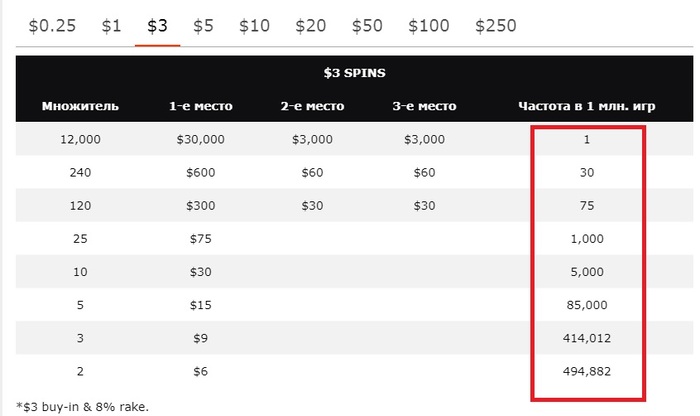Switch to the $5 buy-in tab
This screenshot has width=700, height=416.
(x=203, y=26)
